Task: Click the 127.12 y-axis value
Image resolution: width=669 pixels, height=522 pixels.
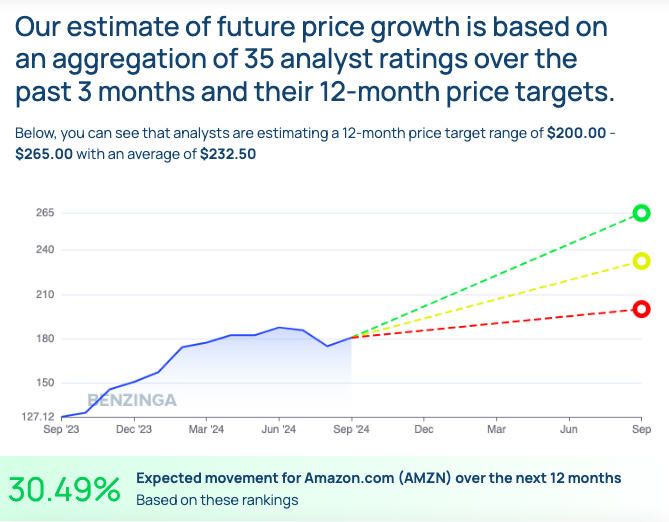Action: pyautogui.click(x=38, y=417)
